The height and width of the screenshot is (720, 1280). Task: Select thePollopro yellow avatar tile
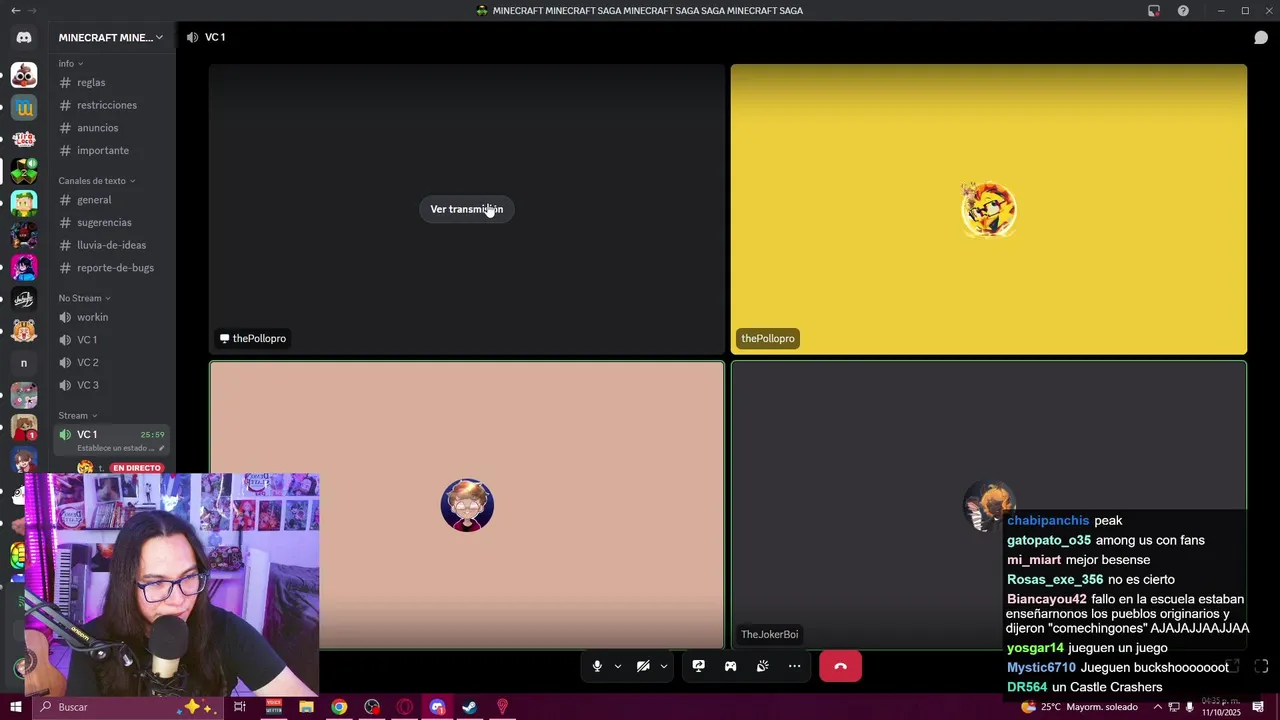(x=988, y=209)
